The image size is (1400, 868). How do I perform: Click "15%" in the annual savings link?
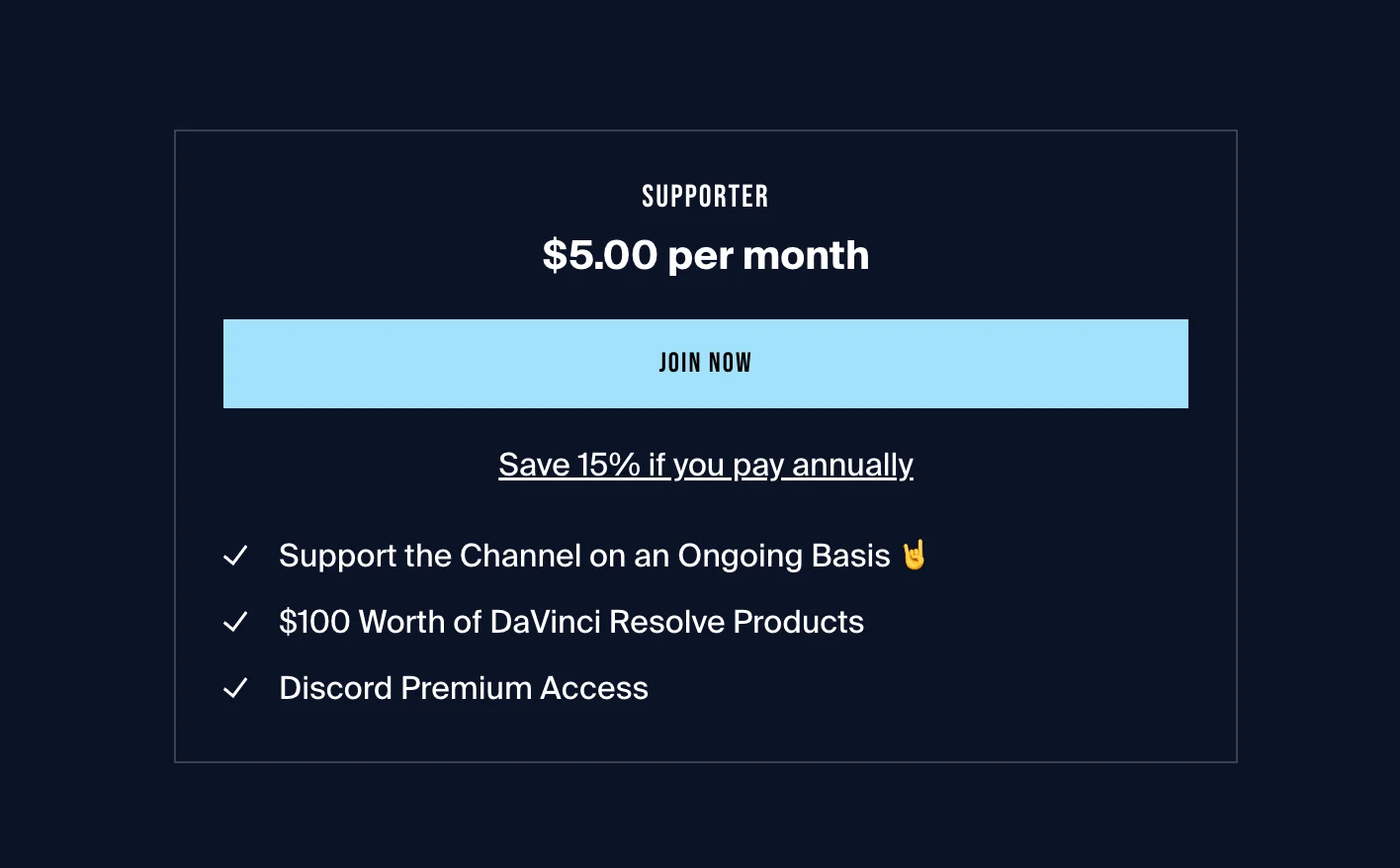(608, 465)
